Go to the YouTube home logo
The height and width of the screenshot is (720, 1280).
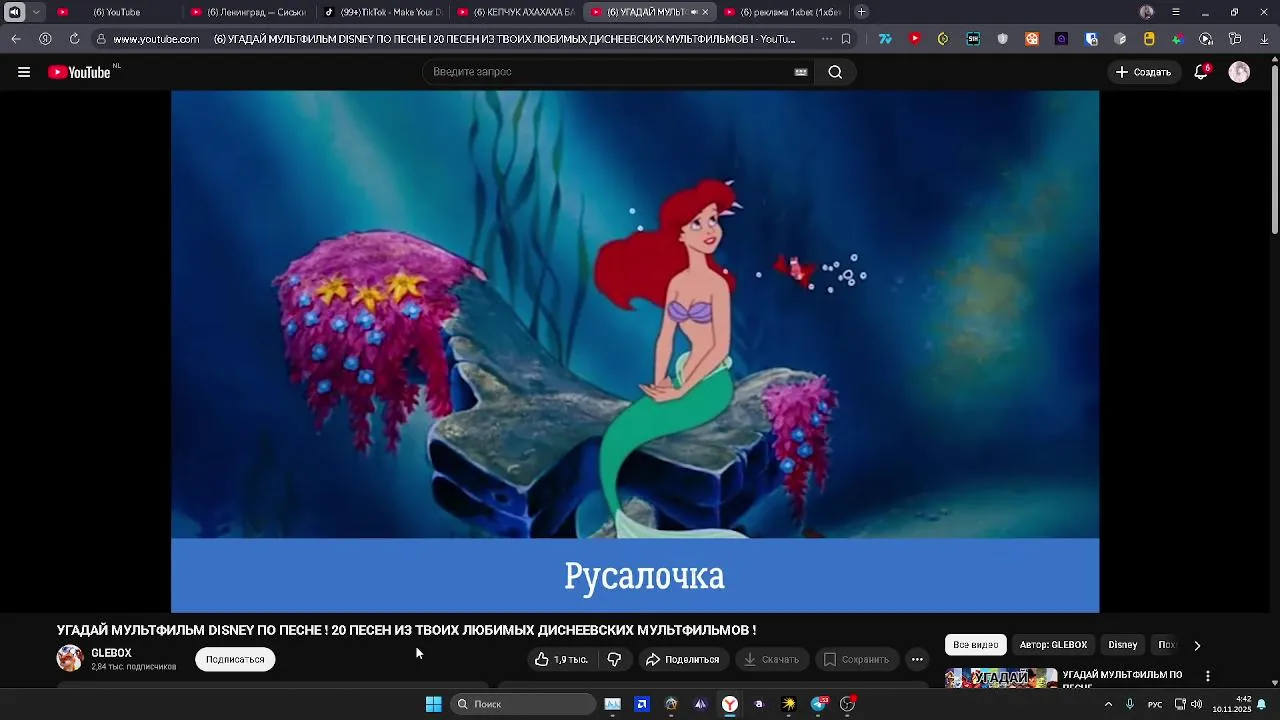(x=80, y=72)
